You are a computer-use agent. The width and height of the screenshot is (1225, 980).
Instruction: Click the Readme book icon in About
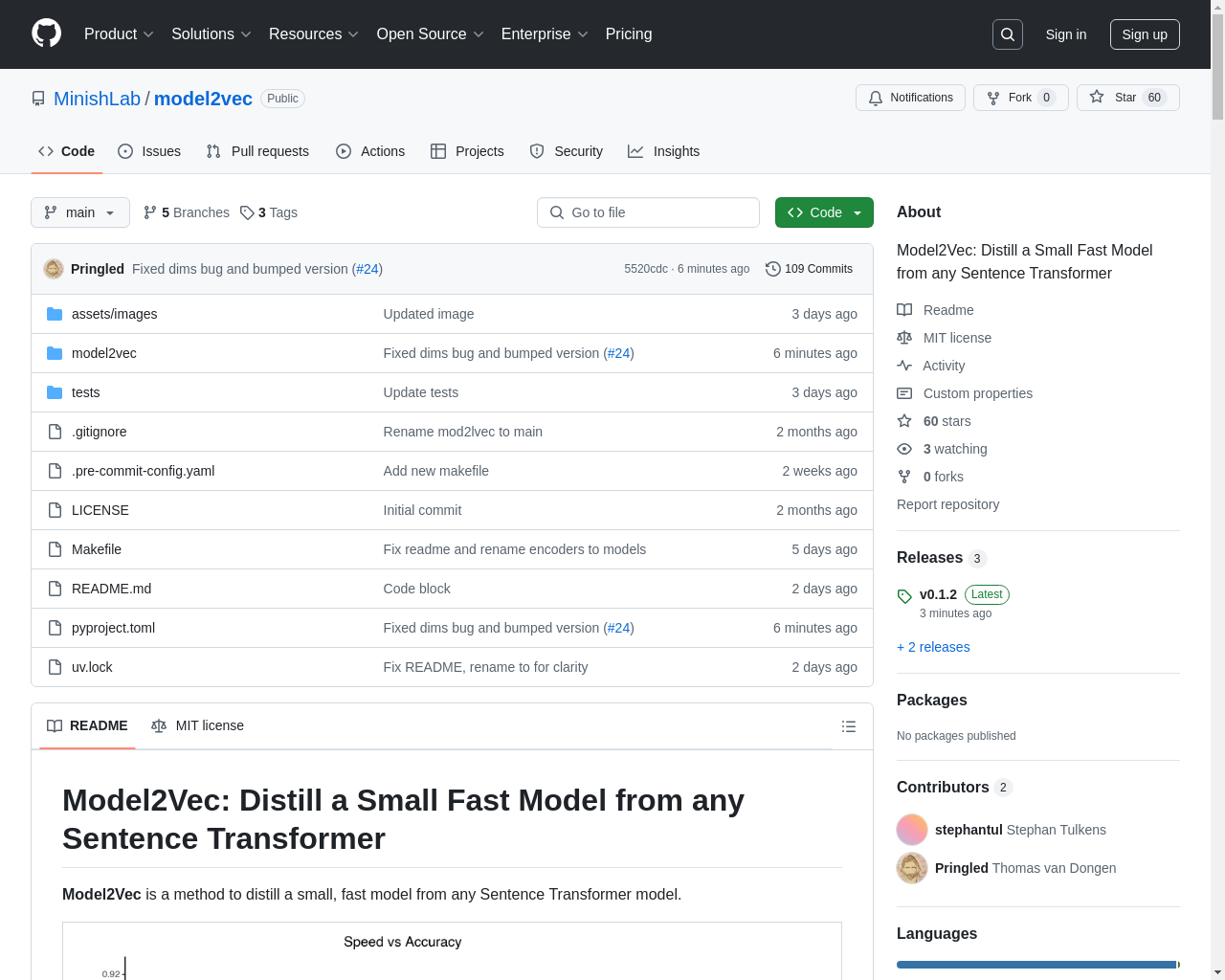904,310
